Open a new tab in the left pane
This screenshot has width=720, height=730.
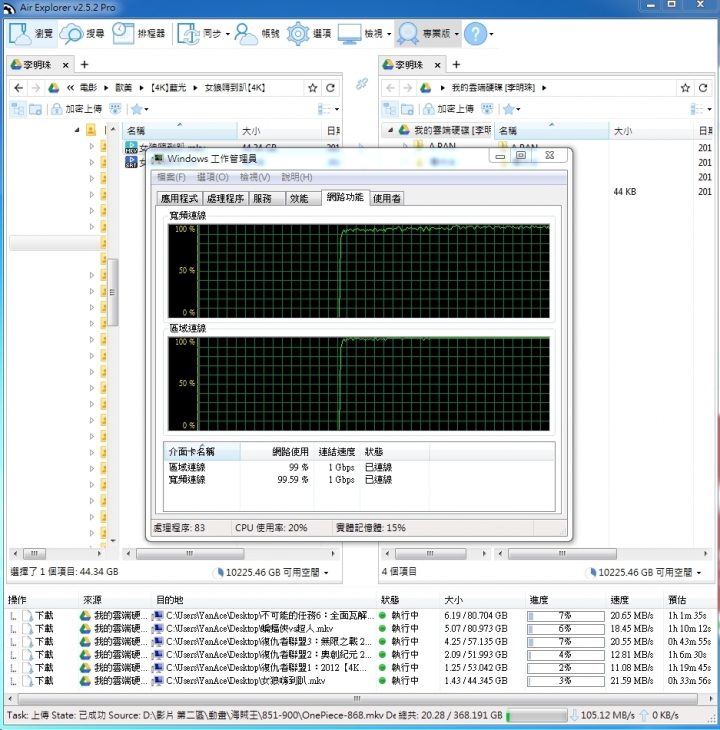[x=84, y=65]
